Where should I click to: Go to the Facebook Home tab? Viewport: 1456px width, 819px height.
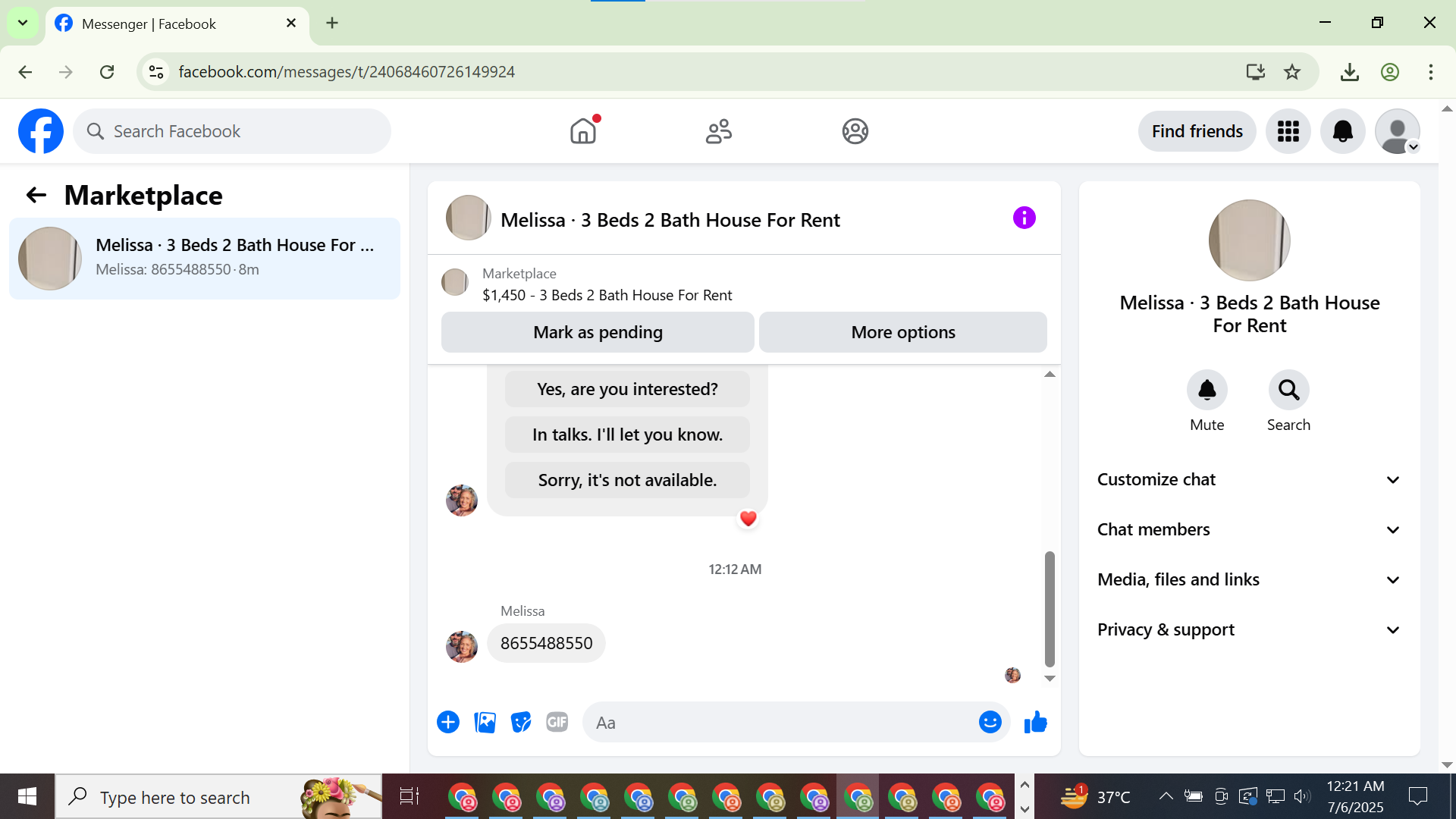pyautogui.click(x=582, y=131)
